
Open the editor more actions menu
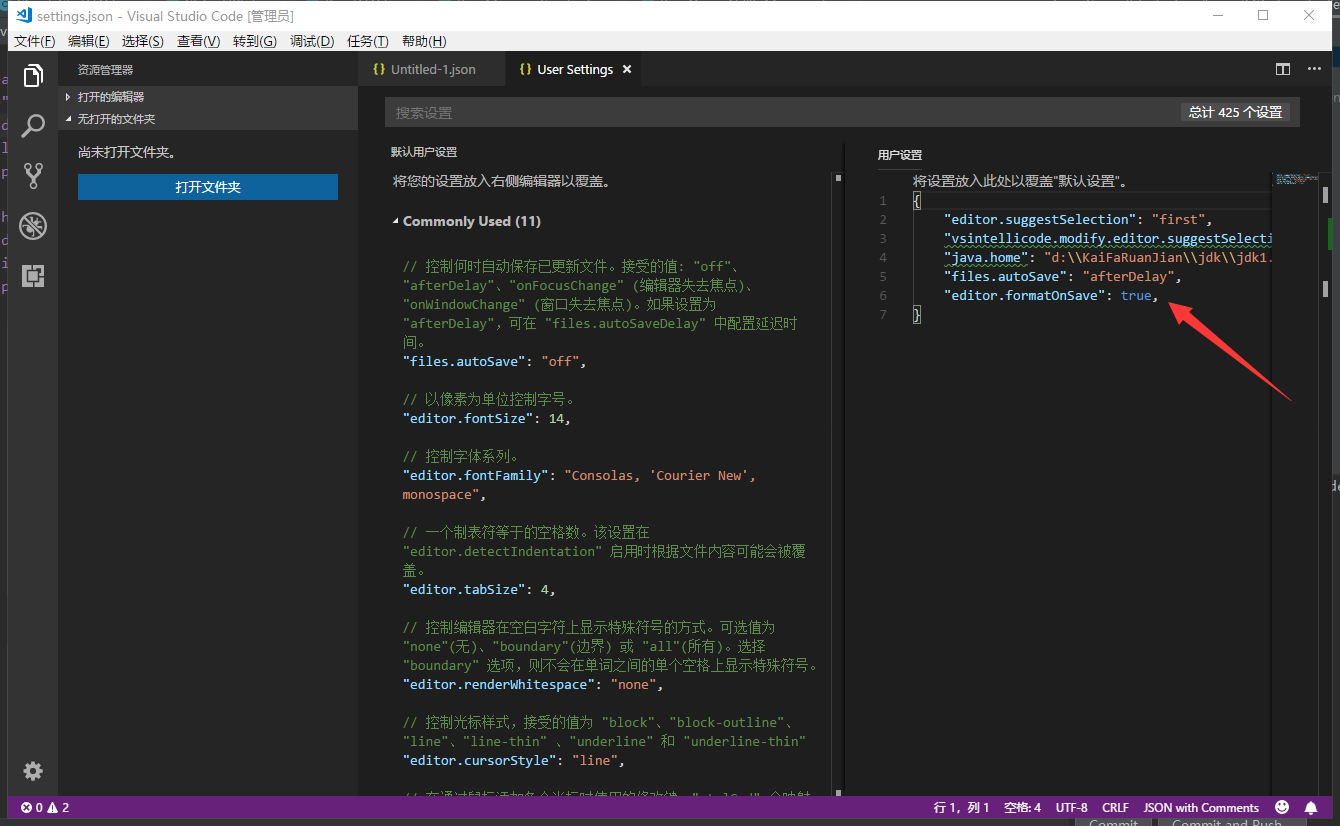(1315, 69)
